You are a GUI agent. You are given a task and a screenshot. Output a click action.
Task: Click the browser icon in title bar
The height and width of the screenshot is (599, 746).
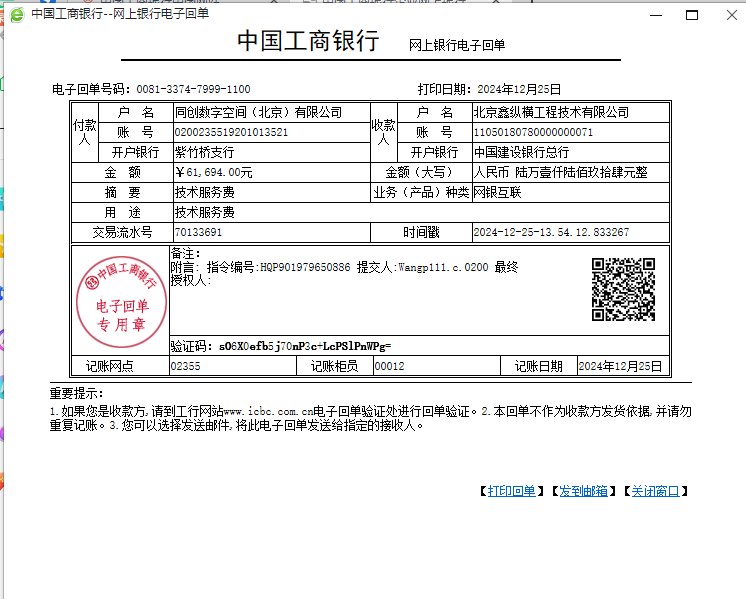[x=17, y=15]
